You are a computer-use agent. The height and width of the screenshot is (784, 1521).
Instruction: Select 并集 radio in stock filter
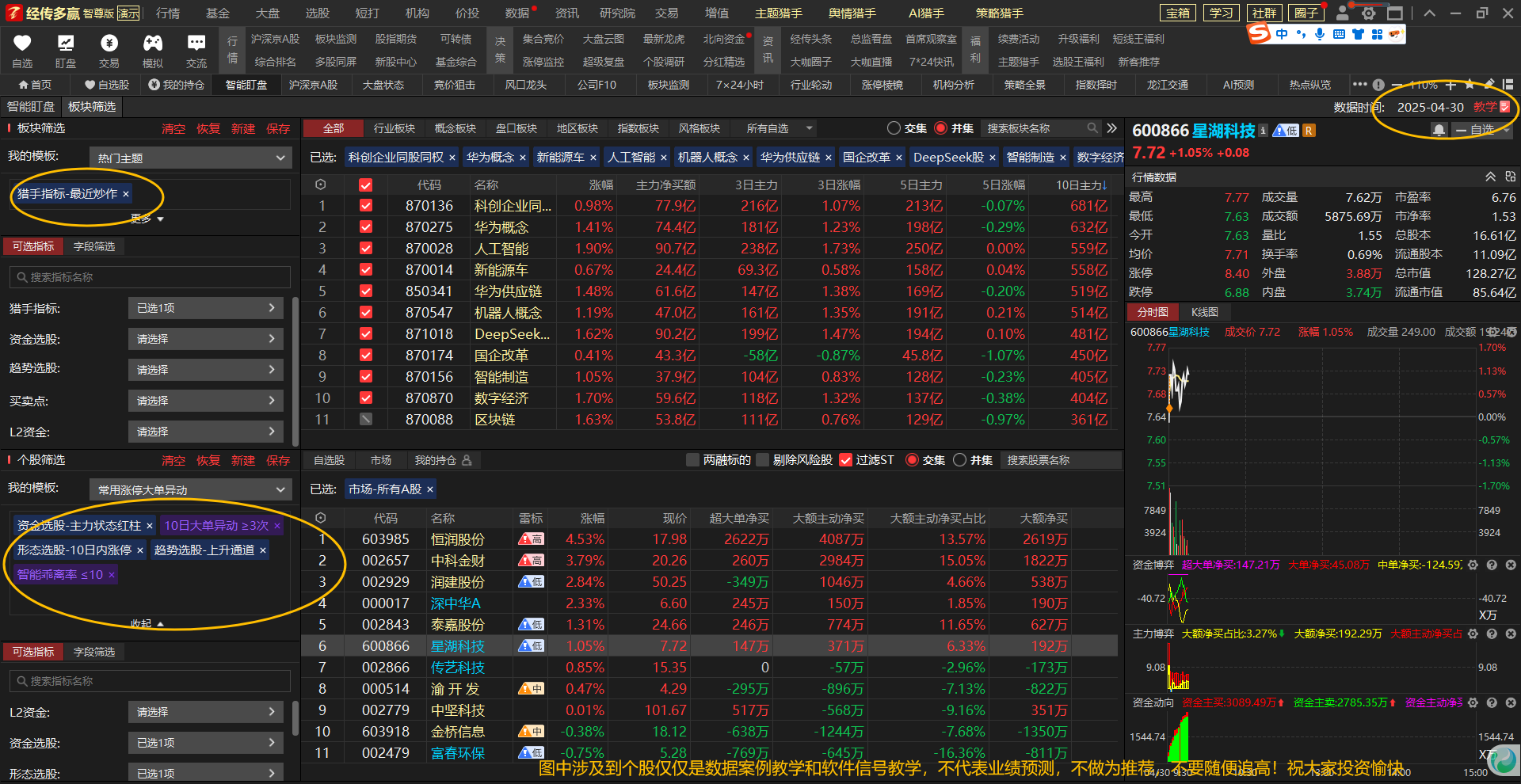(960, 460)
